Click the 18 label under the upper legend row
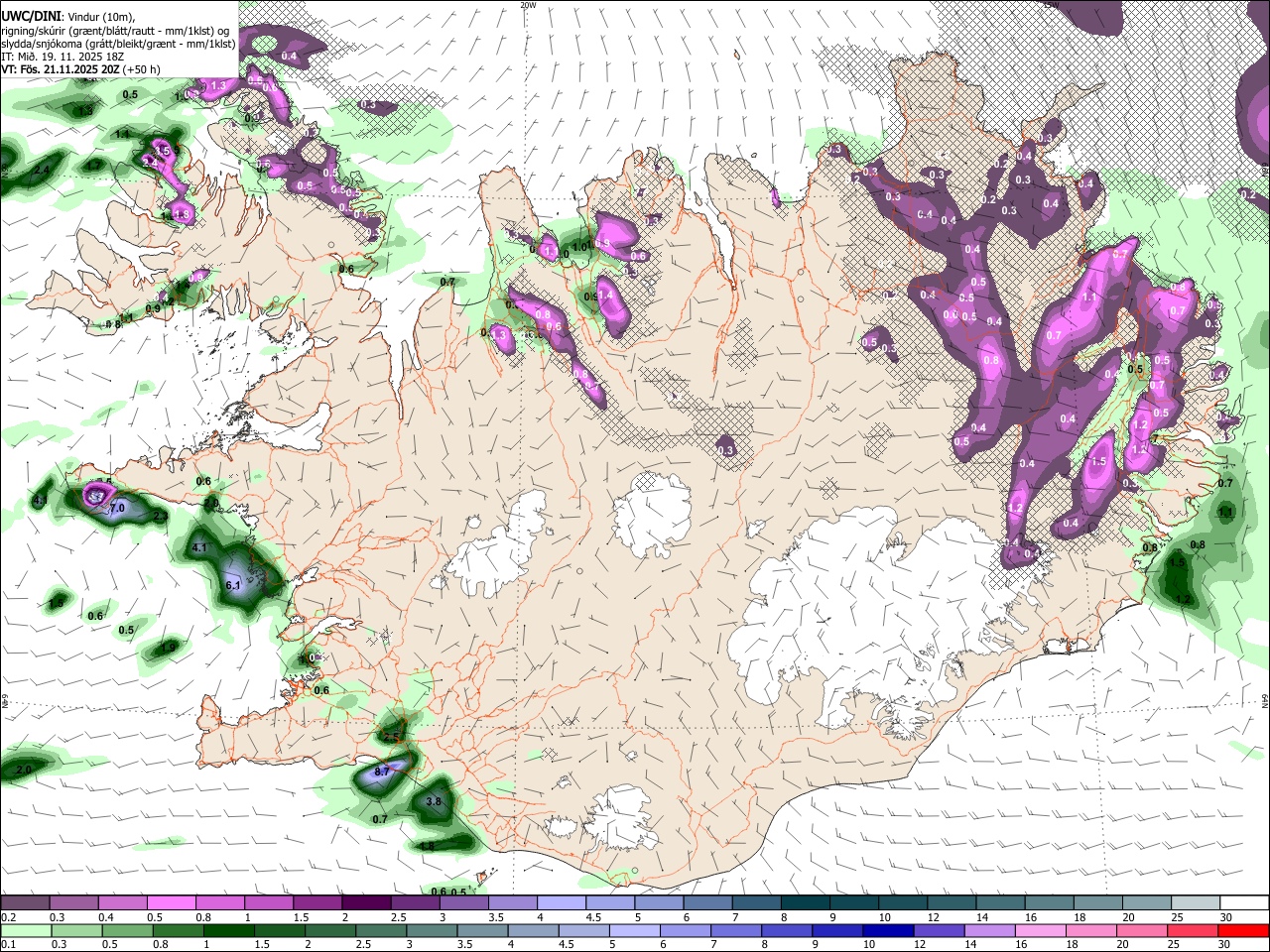This screenshot has height=952, width=1270. (x=1079, y=917)
